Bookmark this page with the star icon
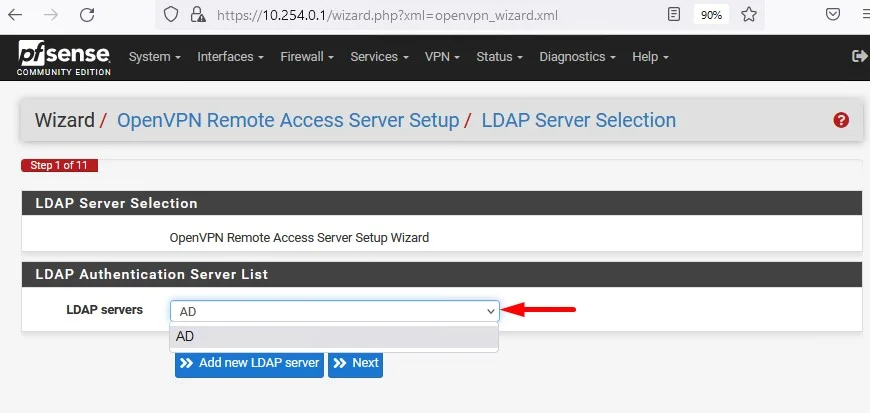 749,14
